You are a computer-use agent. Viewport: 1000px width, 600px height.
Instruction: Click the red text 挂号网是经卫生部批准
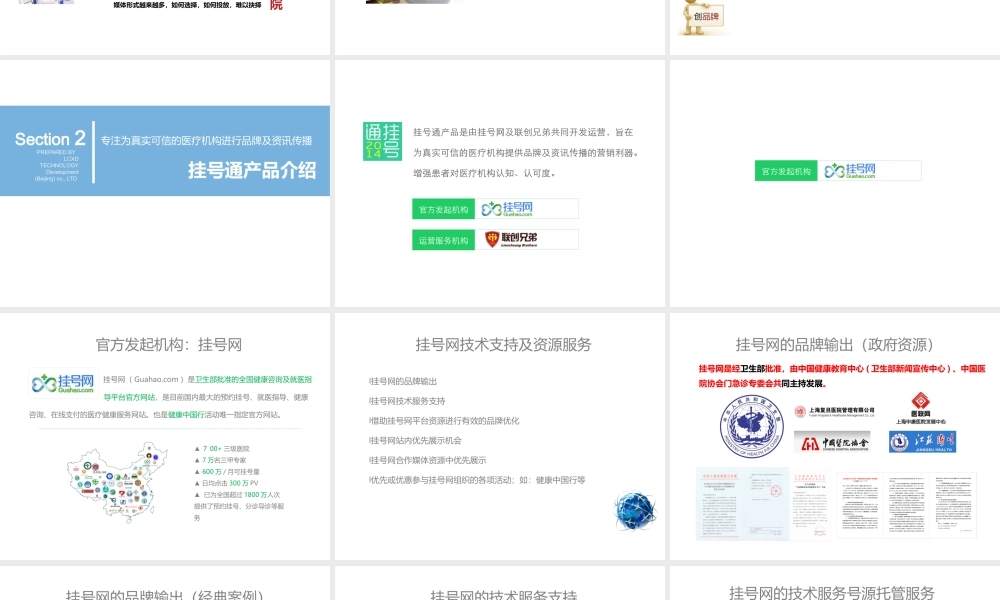coord(740,369)
